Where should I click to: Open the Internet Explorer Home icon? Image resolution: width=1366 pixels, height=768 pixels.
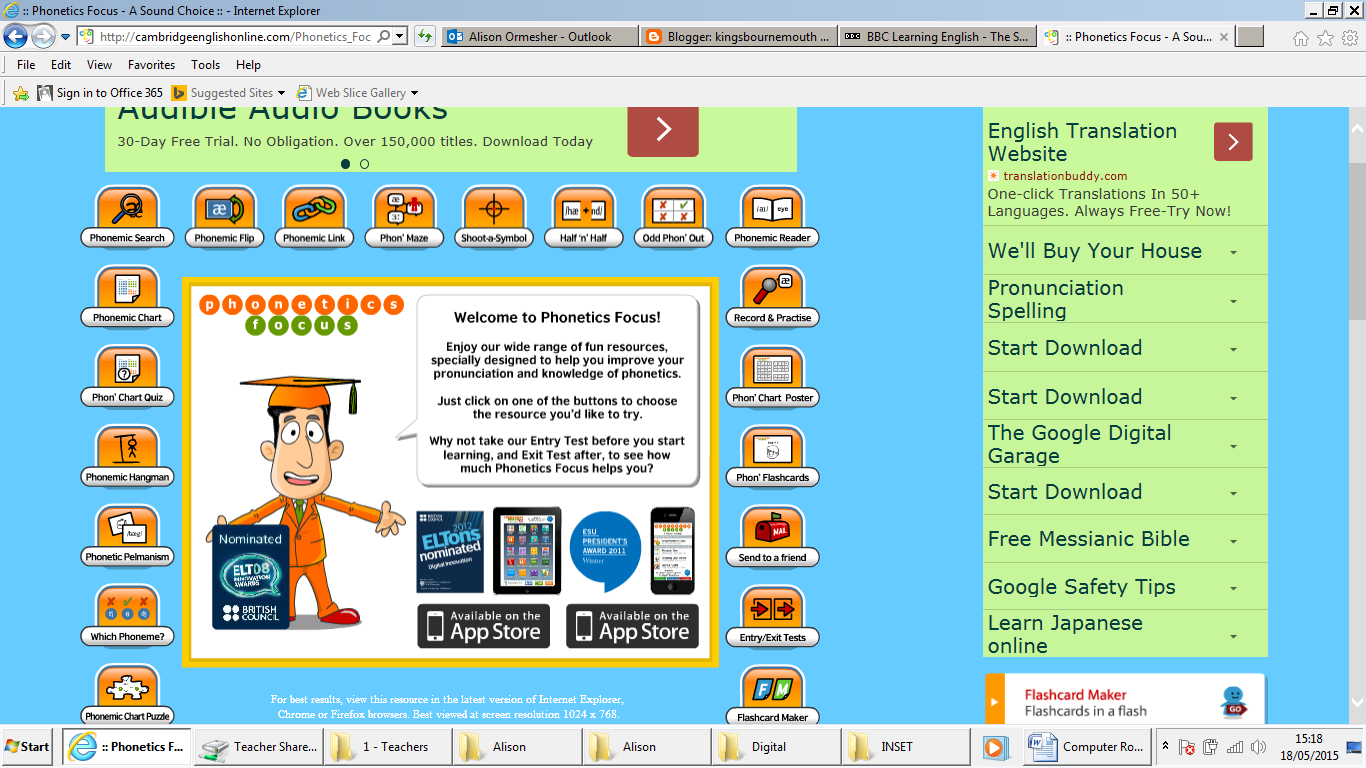pos(1300,38)
